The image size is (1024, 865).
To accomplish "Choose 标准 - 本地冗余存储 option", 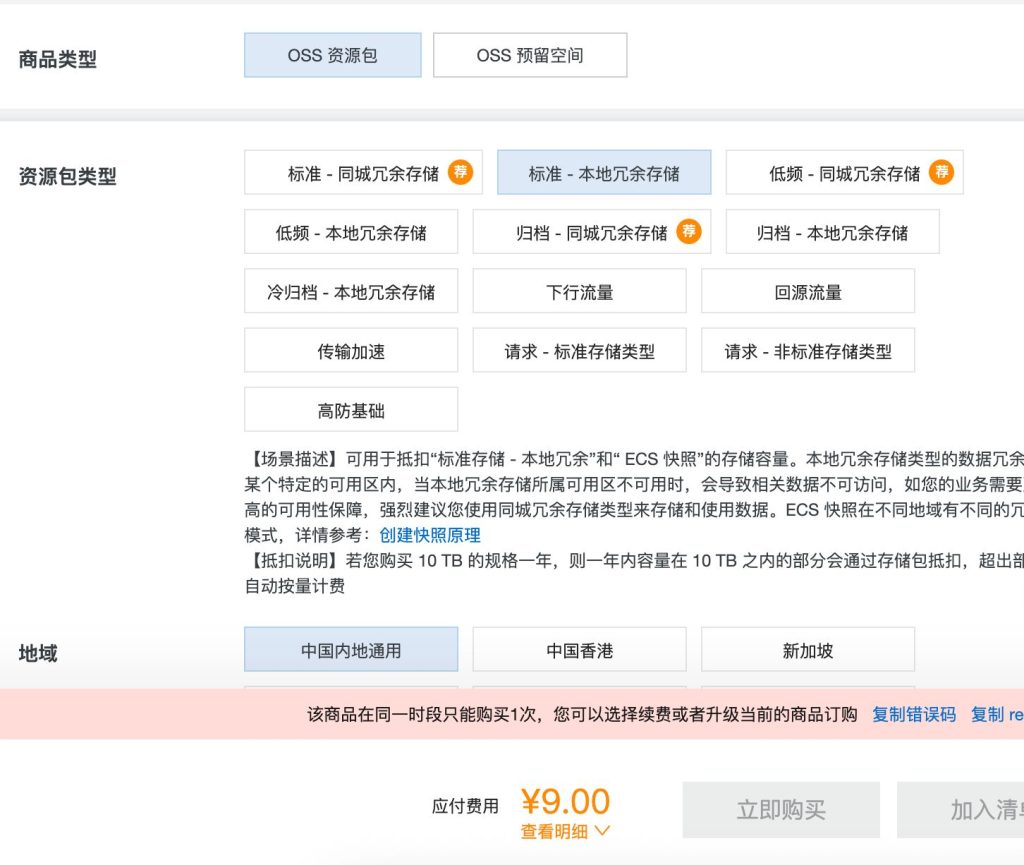I will [603, 173].
